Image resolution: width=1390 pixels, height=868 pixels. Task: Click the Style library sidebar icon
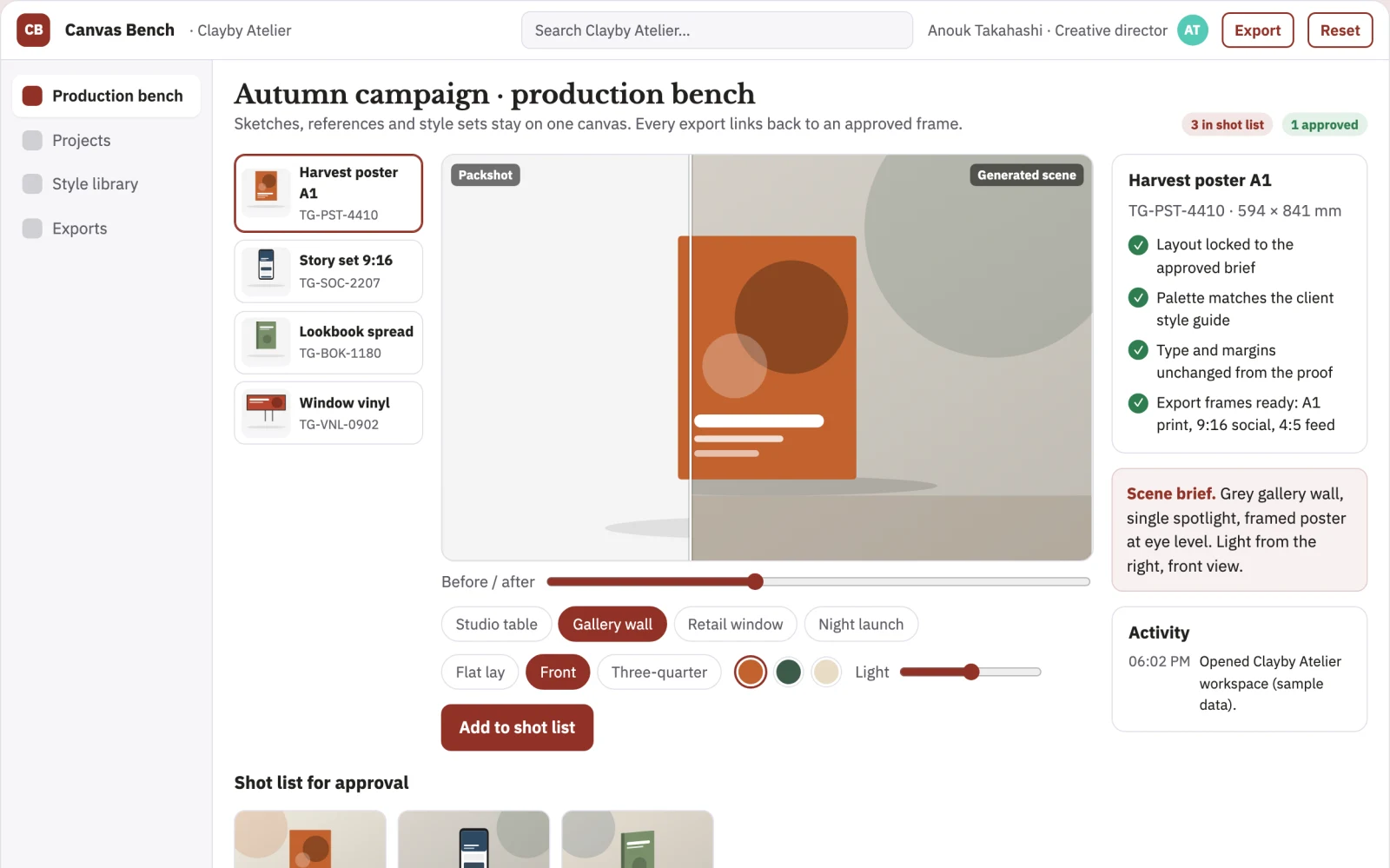pos(32,184)
